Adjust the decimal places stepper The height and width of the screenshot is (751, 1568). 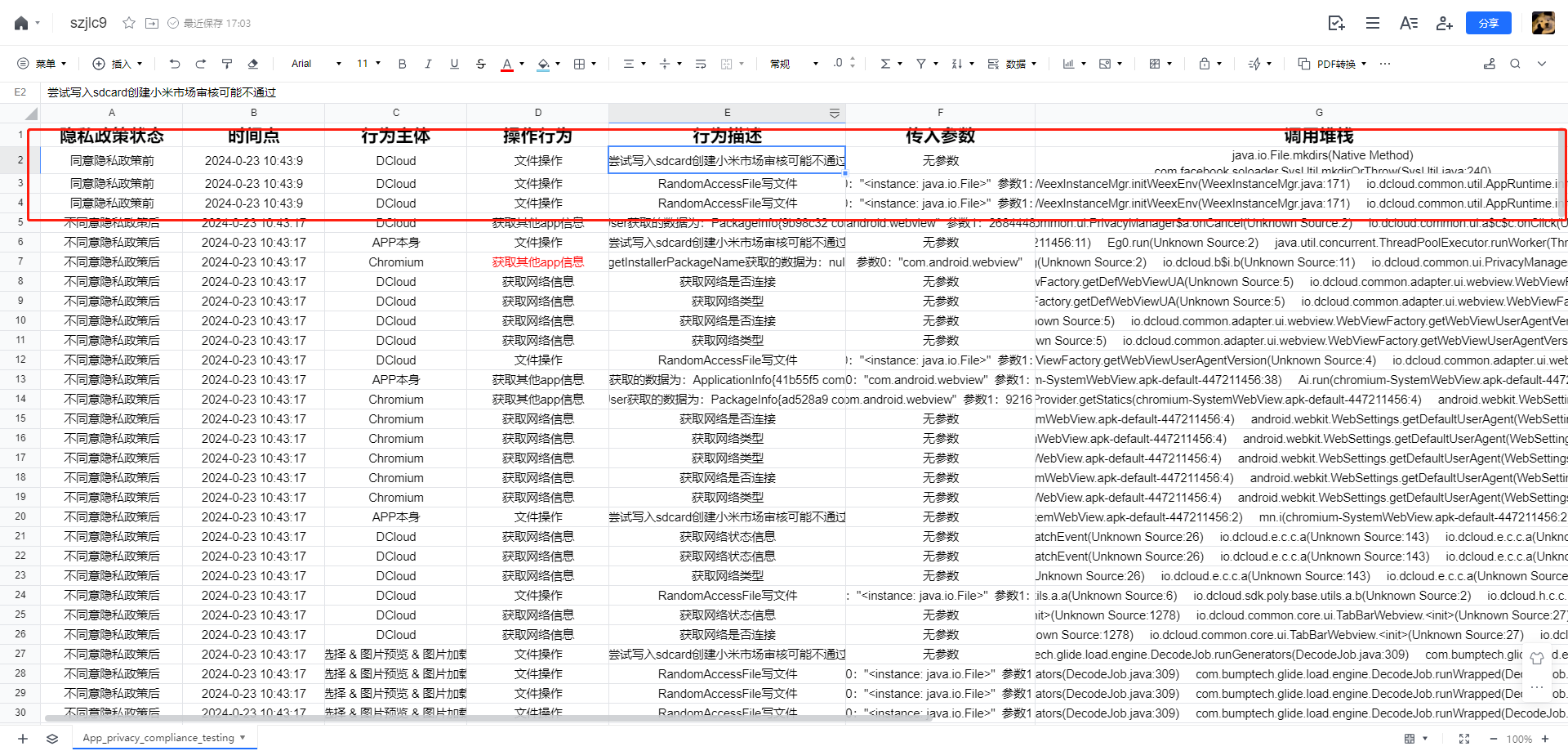(x=853, y=63)
